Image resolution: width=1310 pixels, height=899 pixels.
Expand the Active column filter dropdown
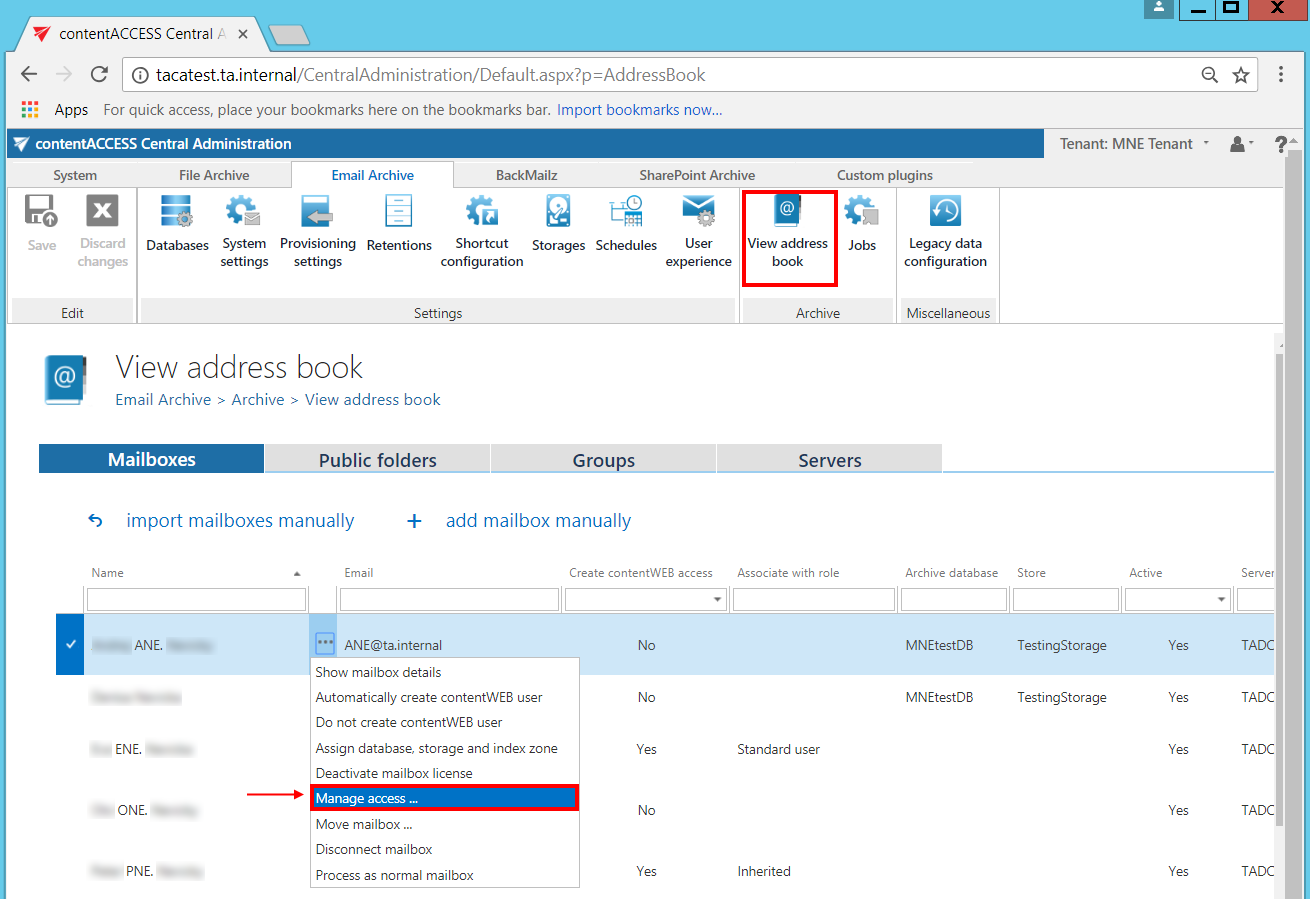tap(1222, 600)
